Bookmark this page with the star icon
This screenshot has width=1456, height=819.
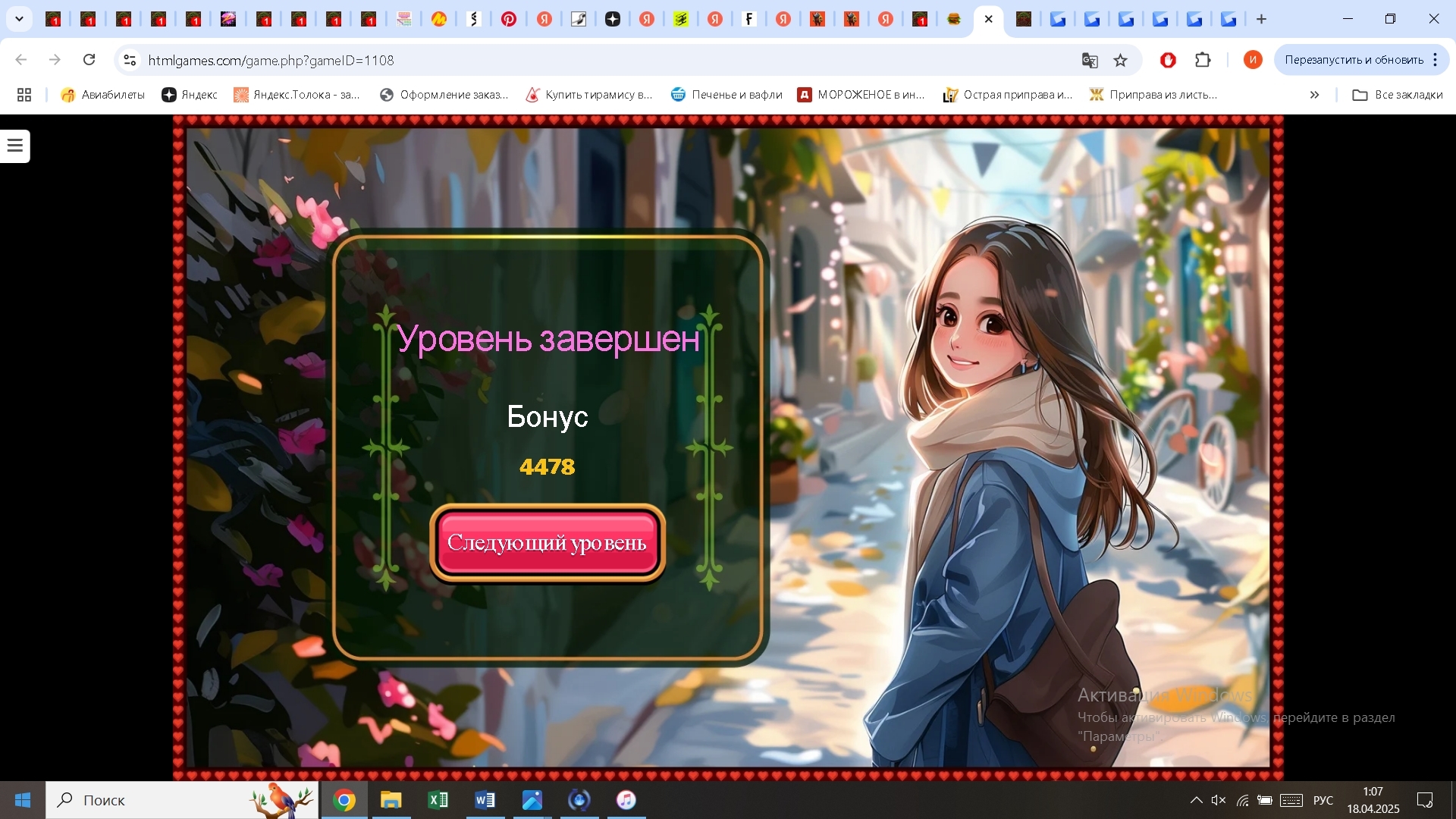tap(1120, 60)
